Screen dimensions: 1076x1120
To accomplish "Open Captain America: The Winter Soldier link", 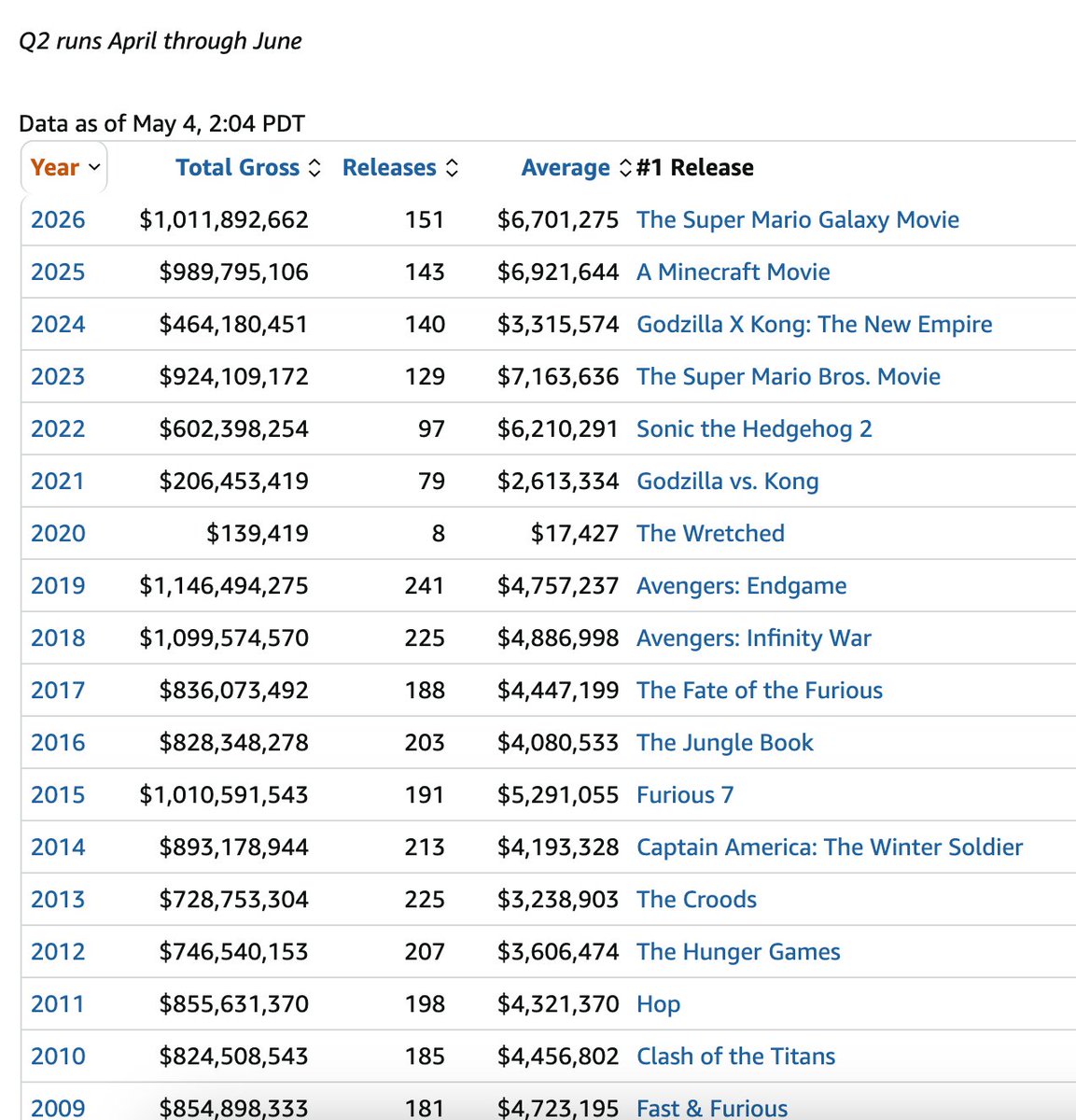I will point(830,847).
